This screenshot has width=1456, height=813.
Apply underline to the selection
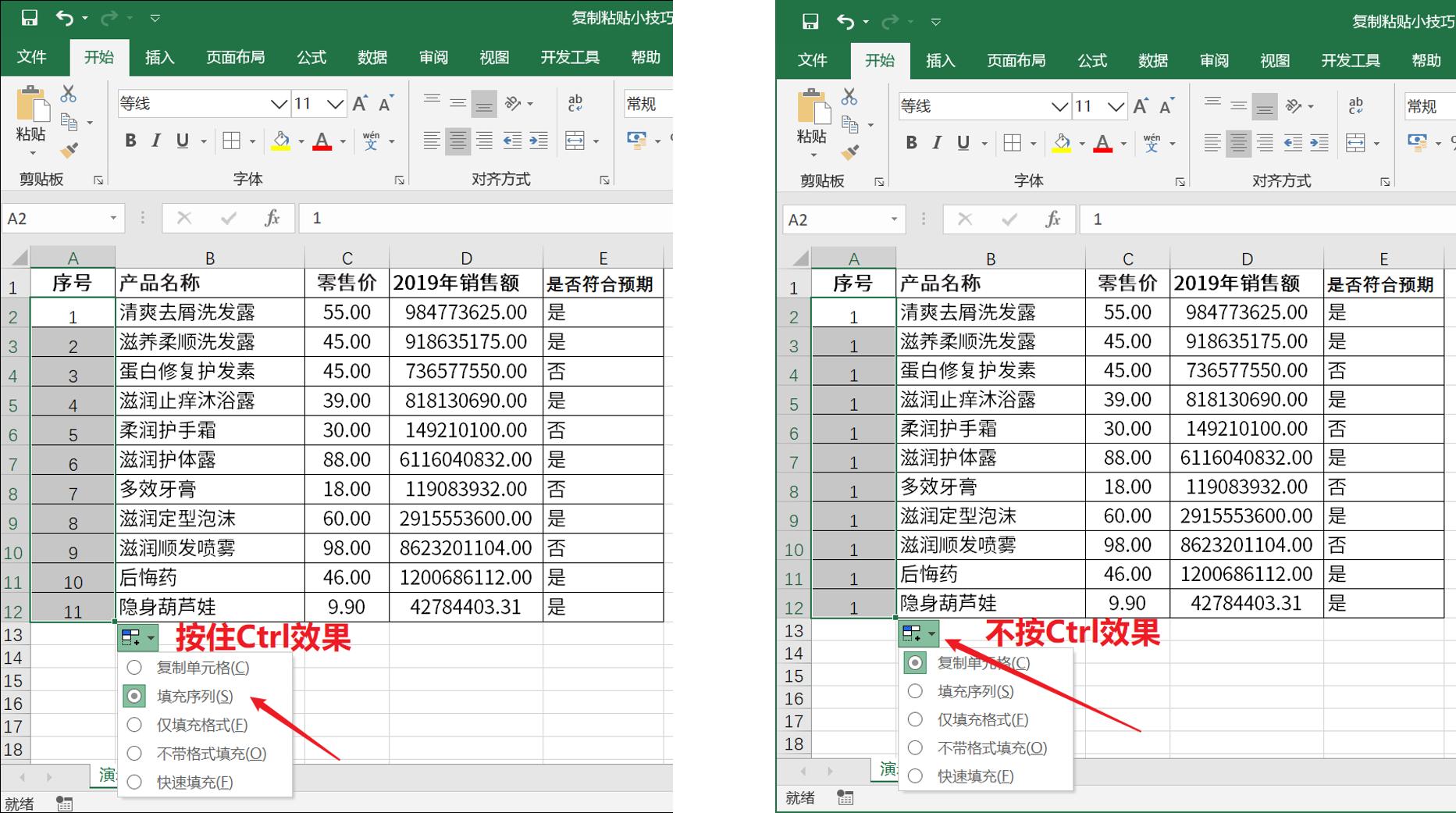coord(182,141)
